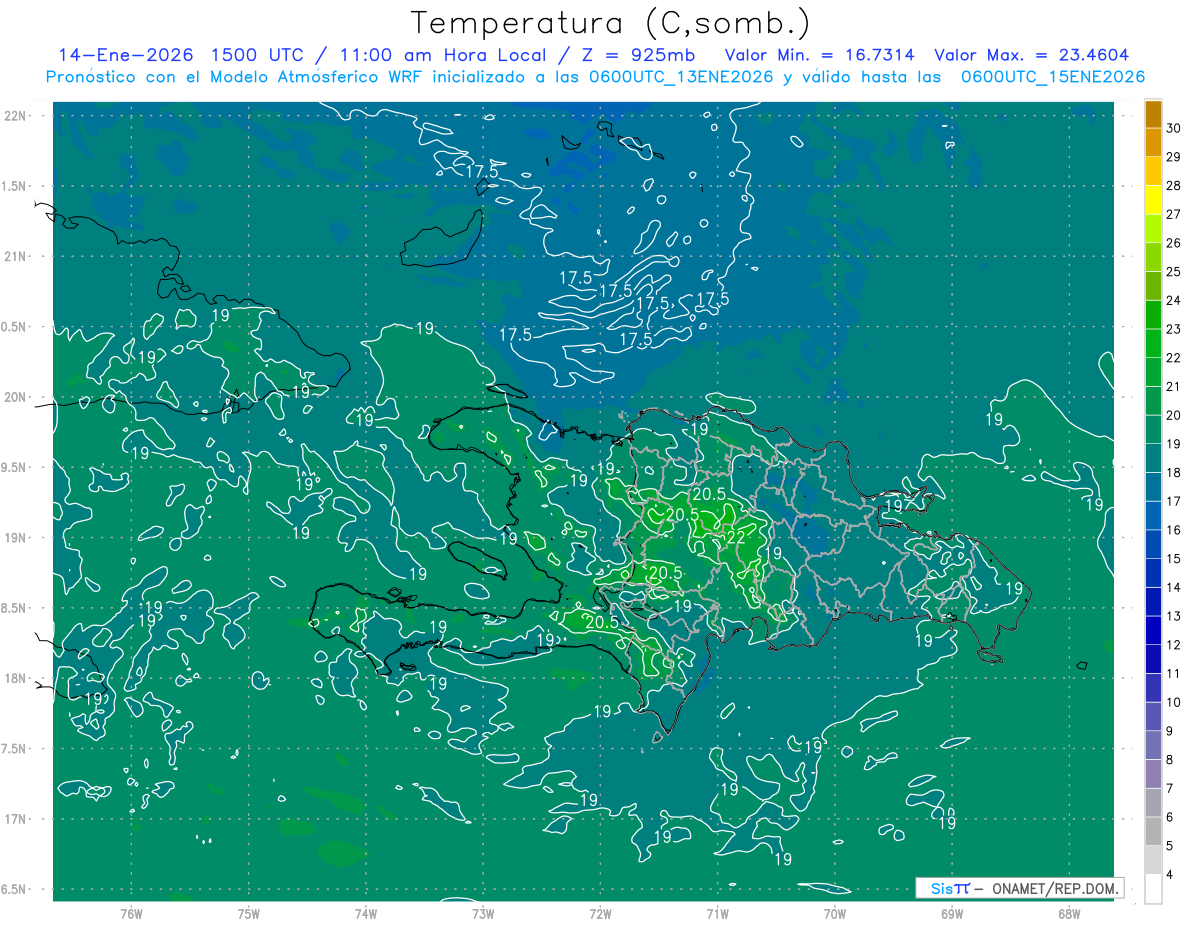
Task: Pick the white swatch below 4
Action: [1153, 888]
